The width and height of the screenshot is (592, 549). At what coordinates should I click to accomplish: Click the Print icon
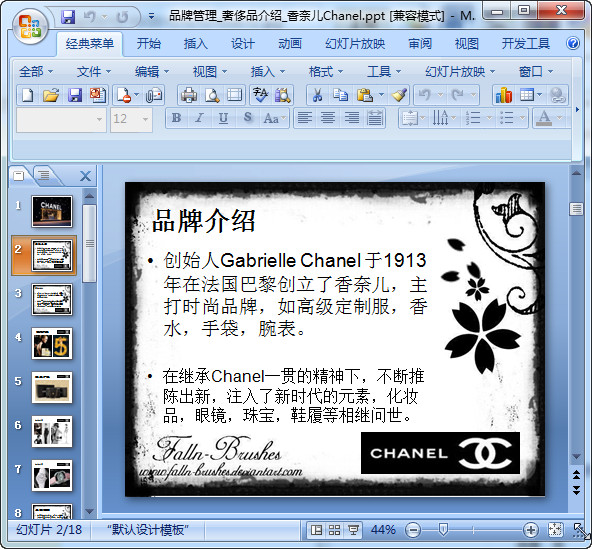[x=189, y=95]
